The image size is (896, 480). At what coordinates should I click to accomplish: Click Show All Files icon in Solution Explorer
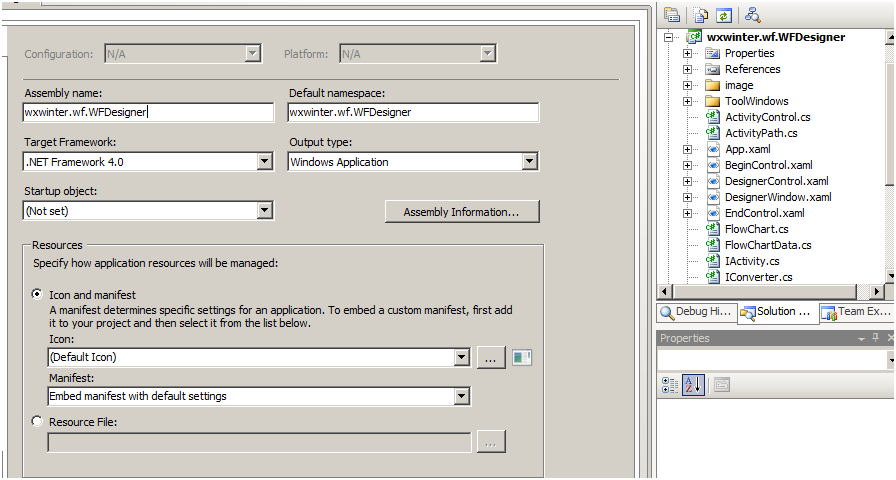[x=701, y=15]
